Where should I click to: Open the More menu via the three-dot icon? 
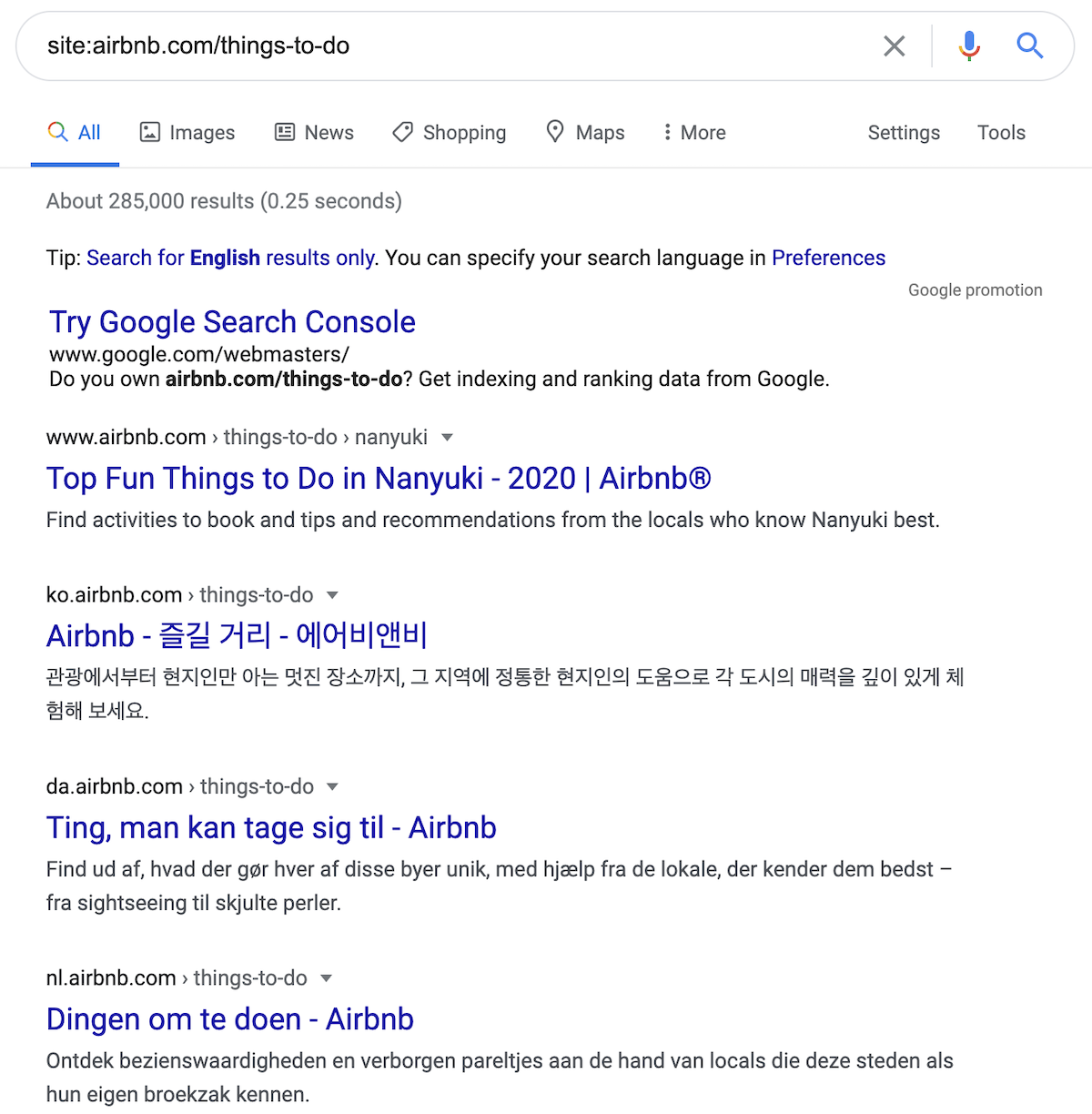[667, 132]
